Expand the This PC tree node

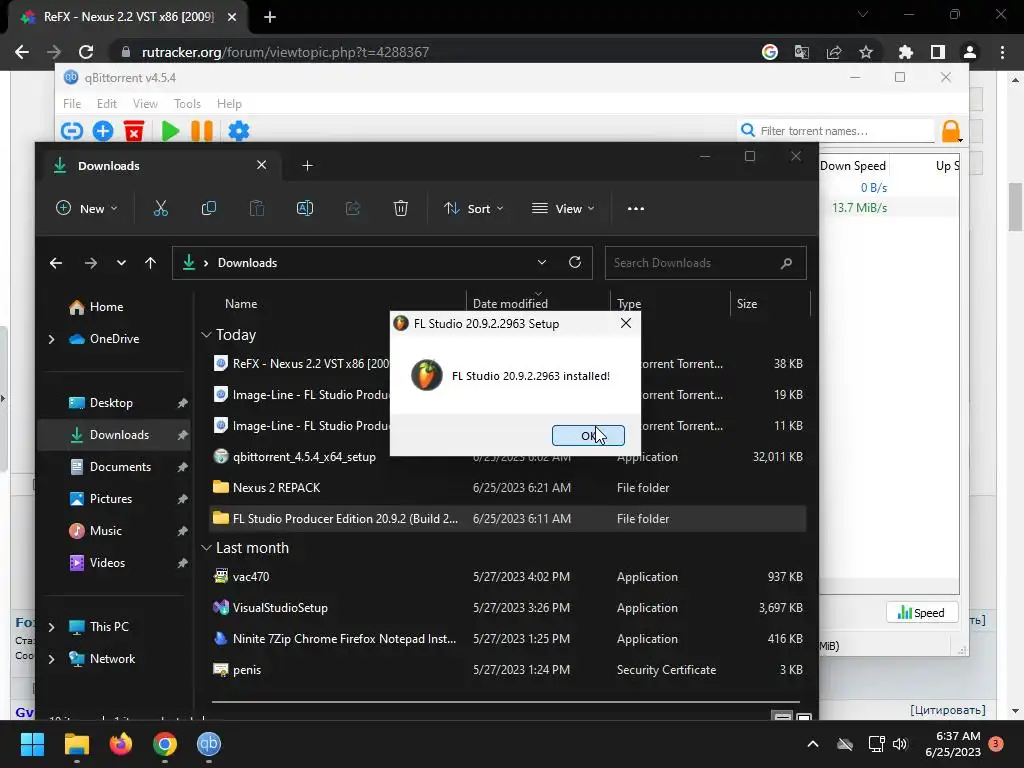click(x=52, y=627)
